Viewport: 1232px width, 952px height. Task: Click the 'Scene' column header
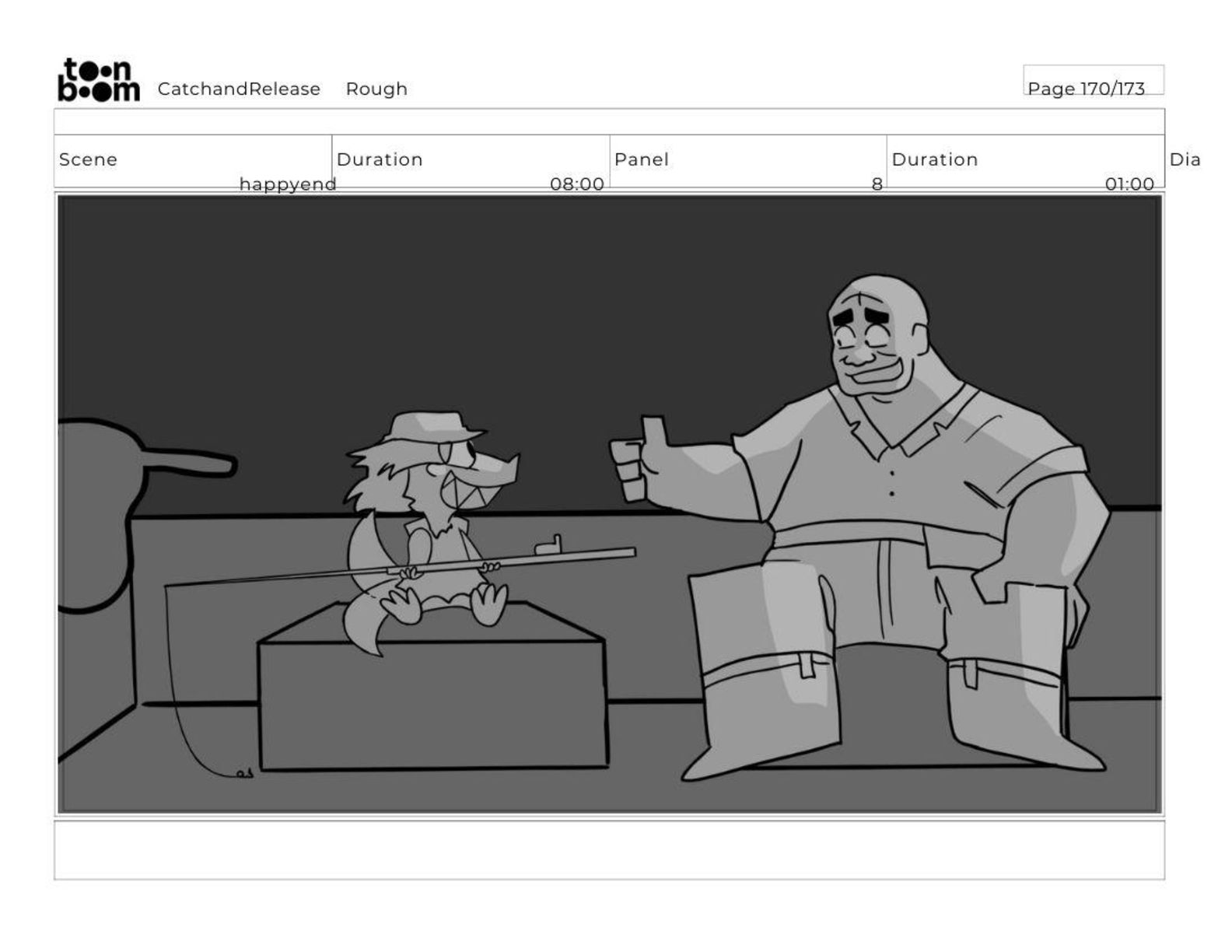[88, 159]
